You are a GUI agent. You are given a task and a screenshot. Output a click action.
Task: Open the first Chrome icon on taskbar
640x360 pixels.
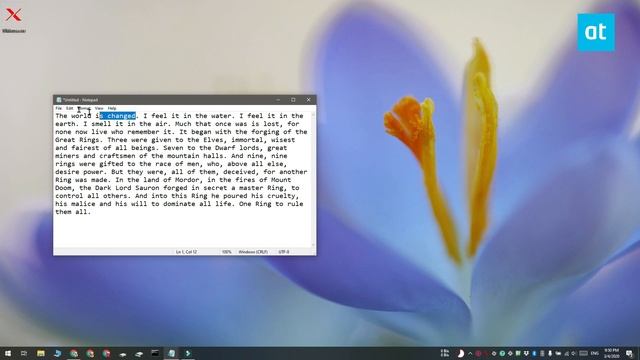74,353
